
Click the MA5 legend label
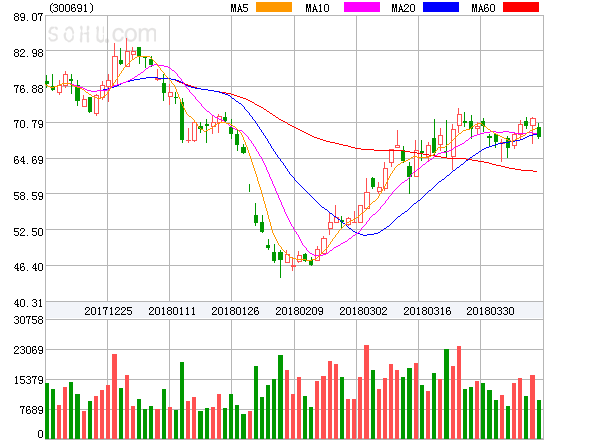239,8
